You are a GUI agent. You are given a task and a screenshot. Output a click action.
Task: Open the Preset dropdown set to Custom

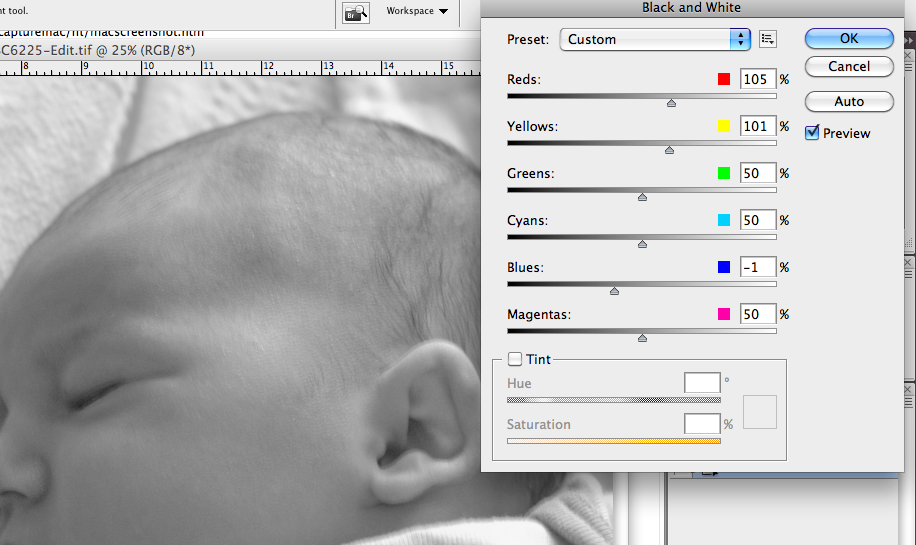tap(655, 39)
